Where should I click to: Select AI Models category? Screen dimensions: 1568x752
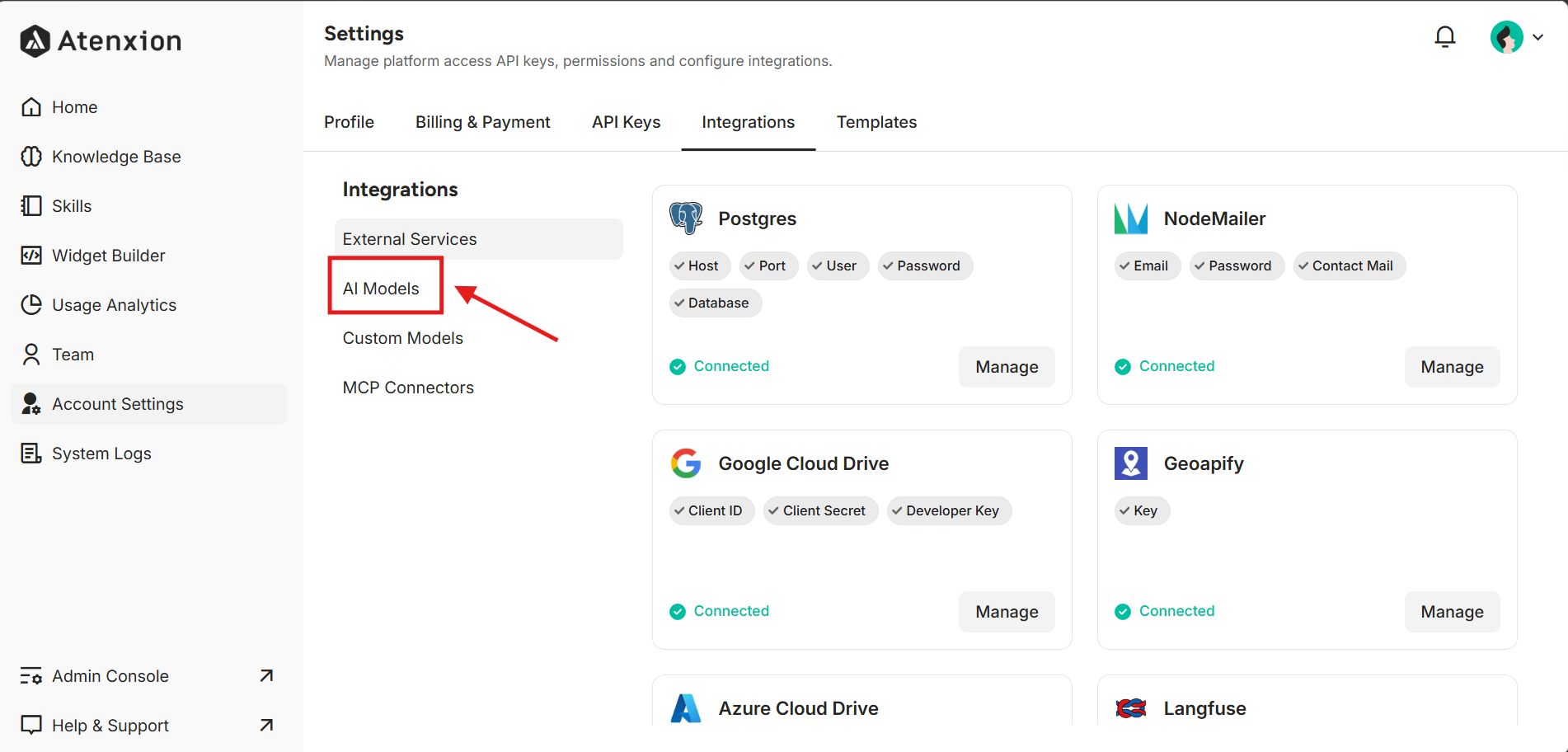(381, 289)
